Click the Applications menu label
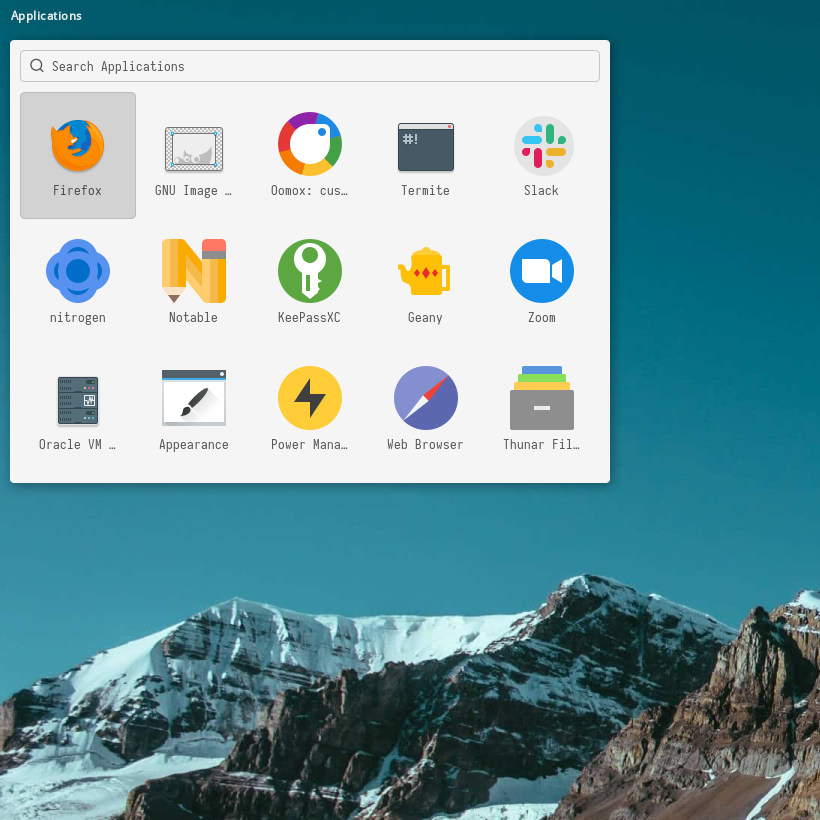This screenshot has width=820, height=820. coord(46,16)
